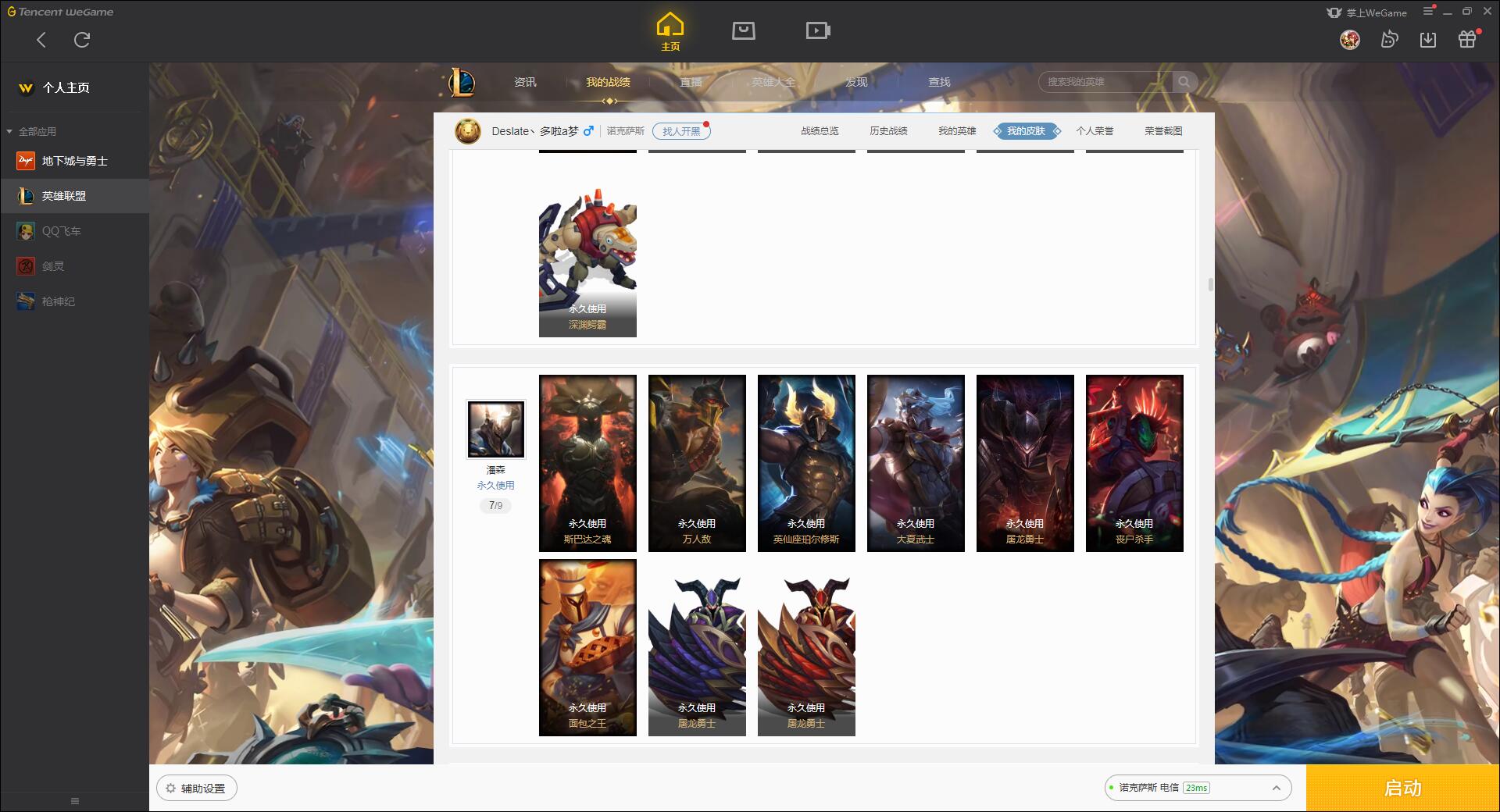Open the user avatar in the top right
1500x812 pixels.
pos(1349,39)
